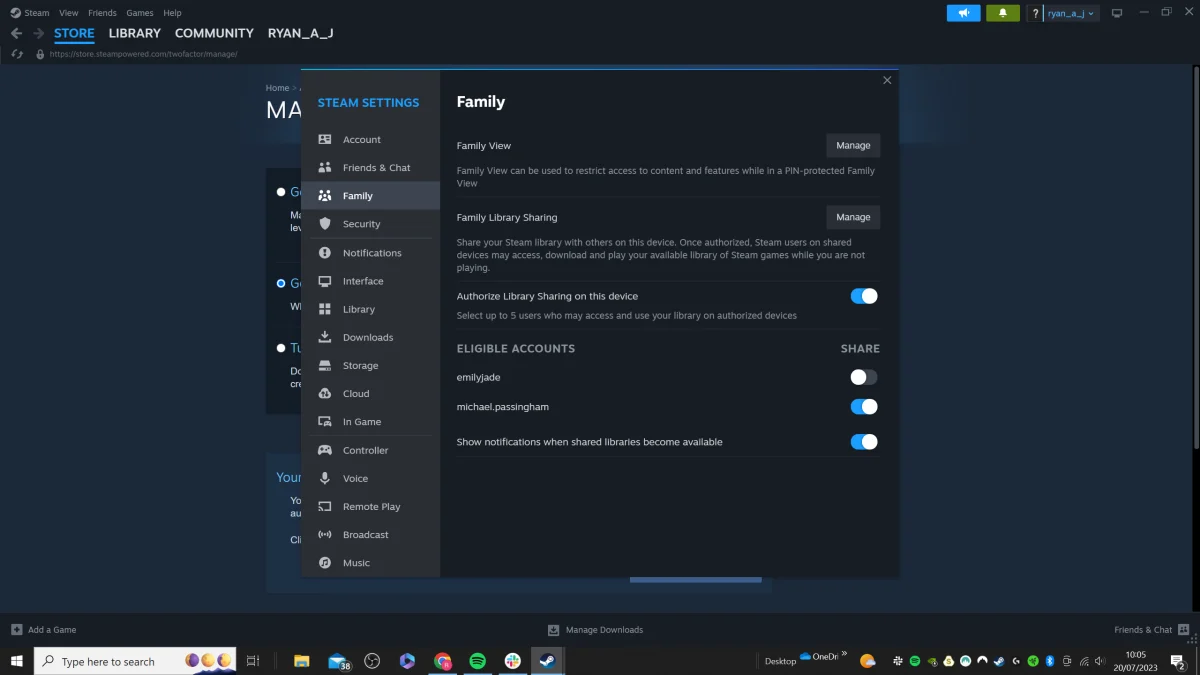Expand hidden taskbar toolbar chevron
The height and width of the screenshot is (675, 1200).
(x=844, y=654)
